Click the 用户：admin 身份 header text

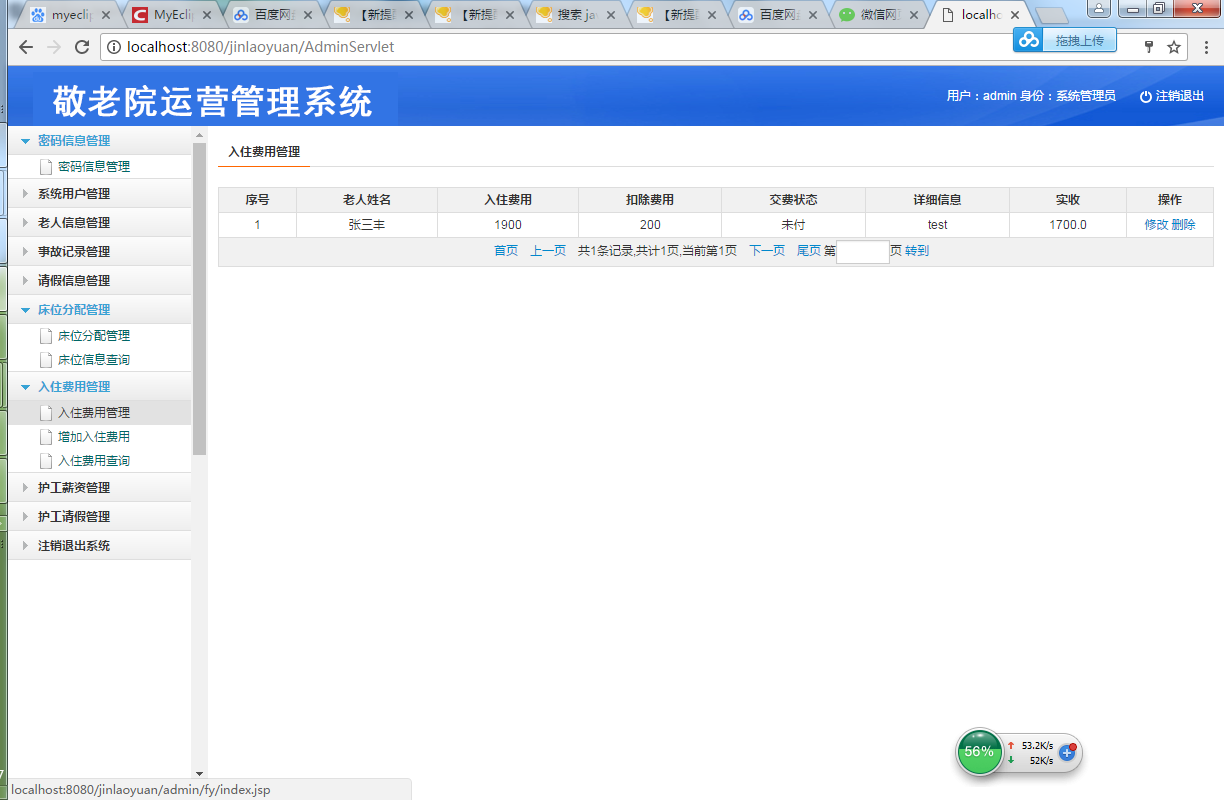tap(1031, 96)
